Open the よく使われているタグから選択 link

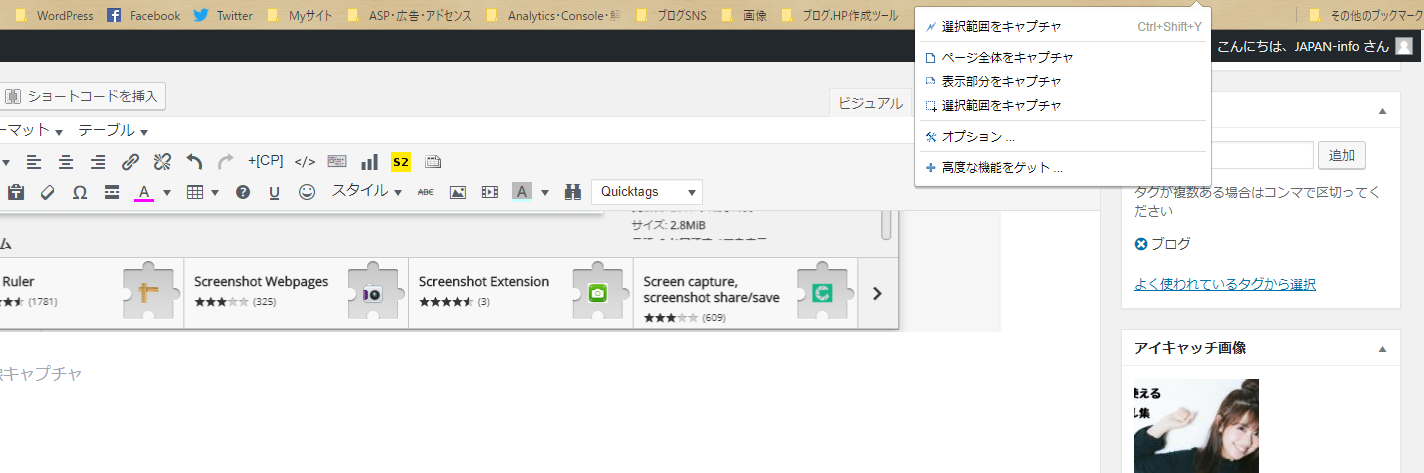coord(1225,285)
